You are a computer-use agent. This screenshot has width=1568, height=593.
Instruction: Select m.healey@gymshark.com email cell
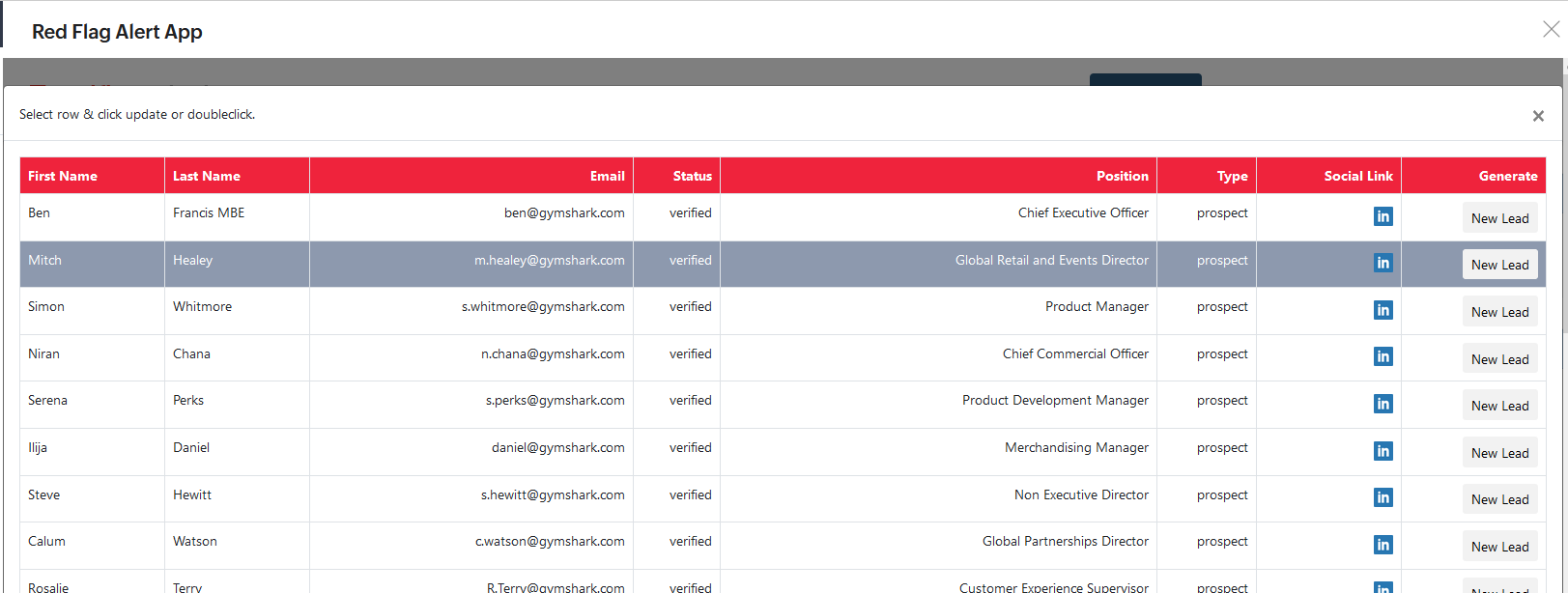click(x=471, y=264)
